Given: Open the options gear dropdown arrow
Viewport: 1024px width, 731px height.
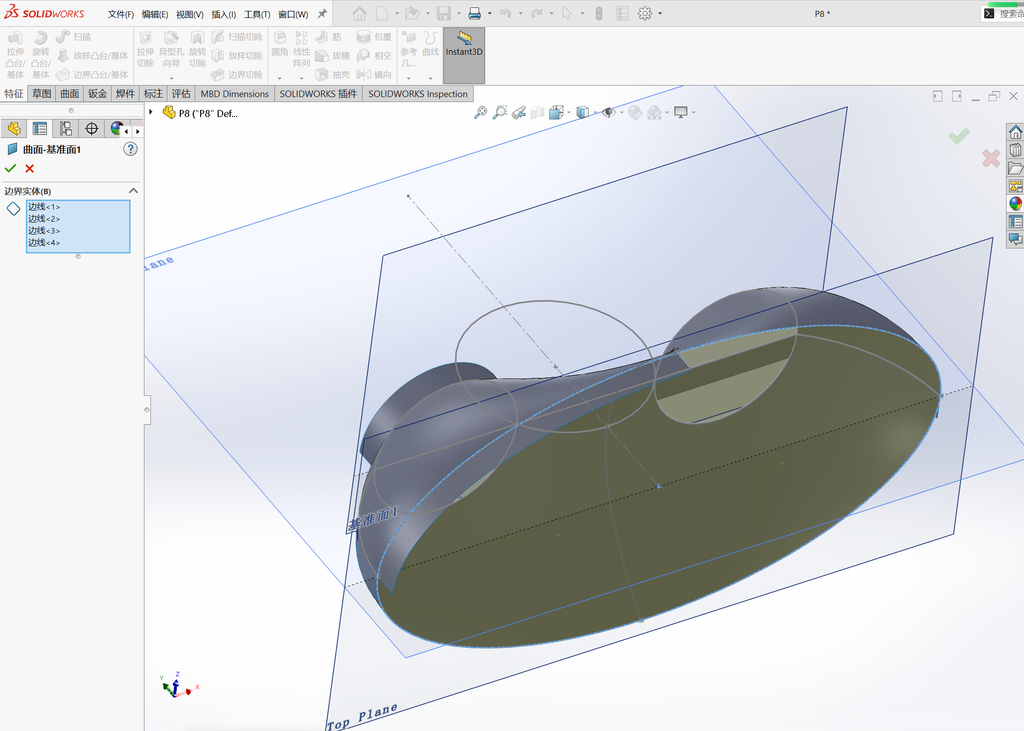Looking at the screenshot, I should (660, 13).
